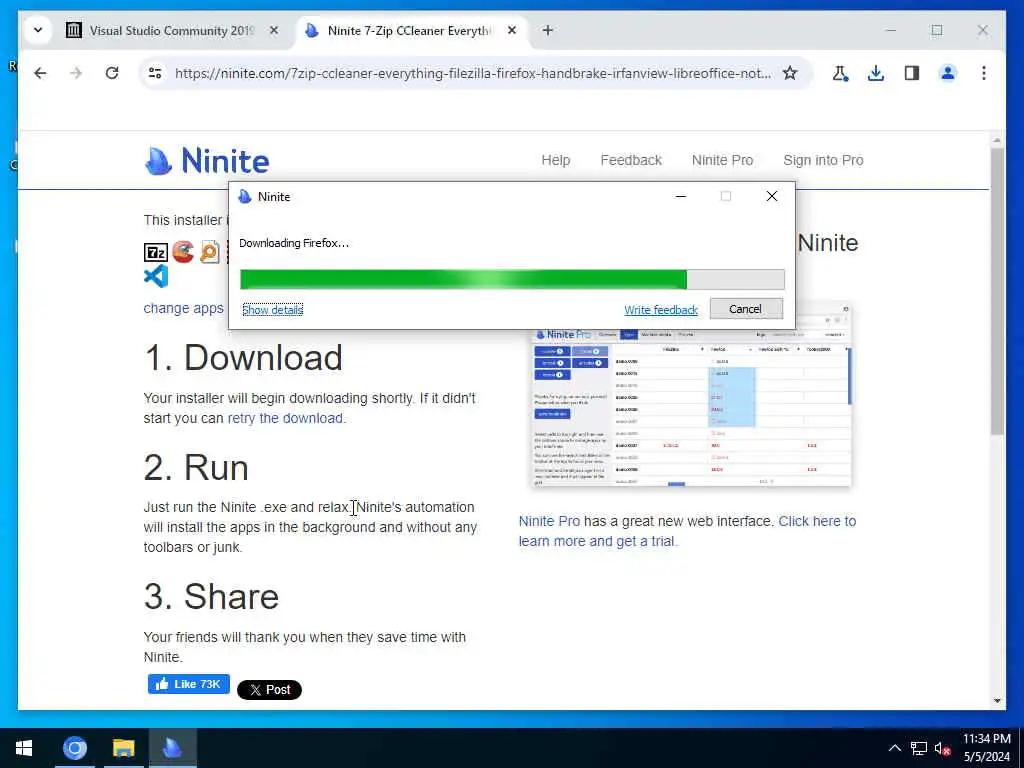
Task: View site information icon in address bar
Action: tap(155, 73)
